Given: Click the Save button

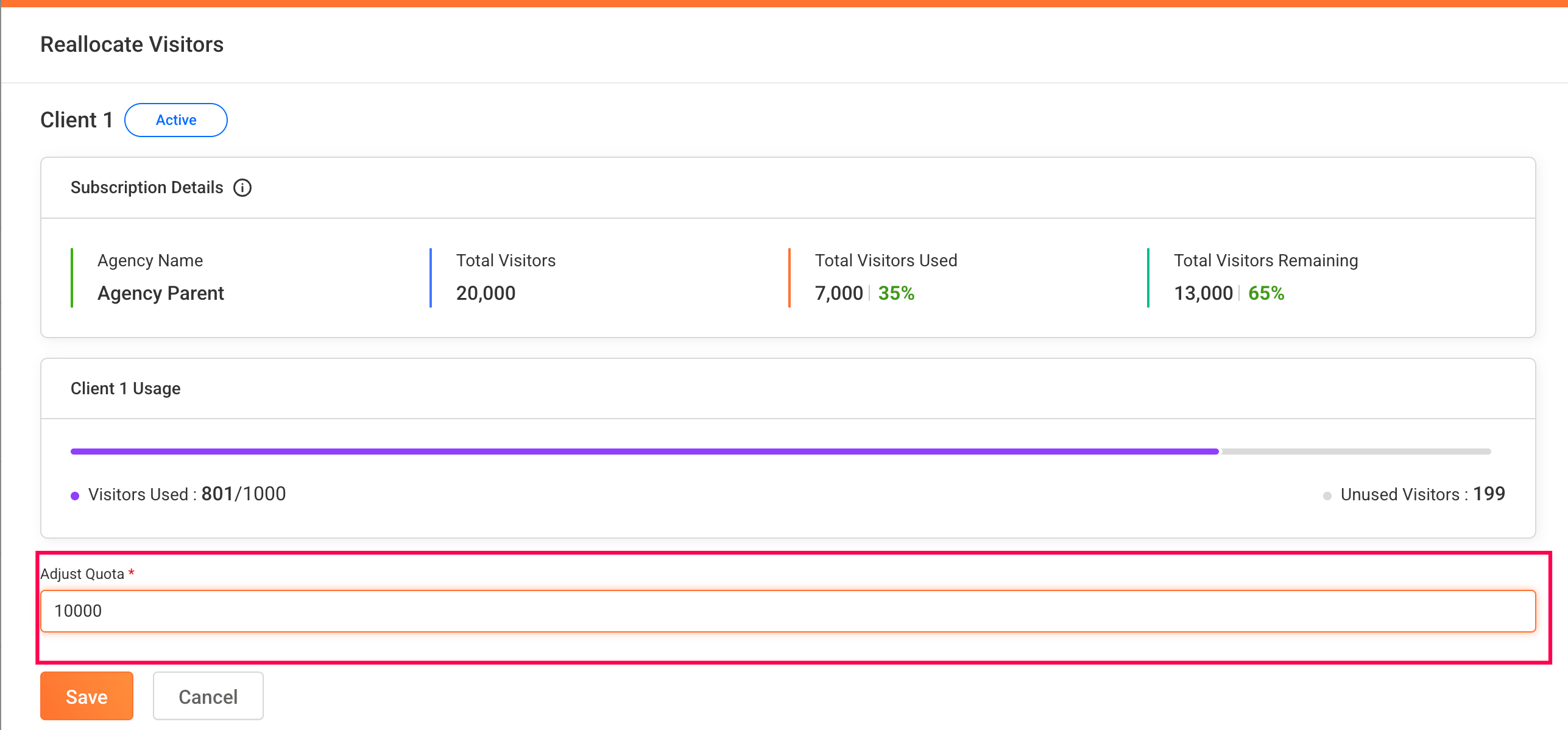Looking at the screenshot, I should (87, 696).
